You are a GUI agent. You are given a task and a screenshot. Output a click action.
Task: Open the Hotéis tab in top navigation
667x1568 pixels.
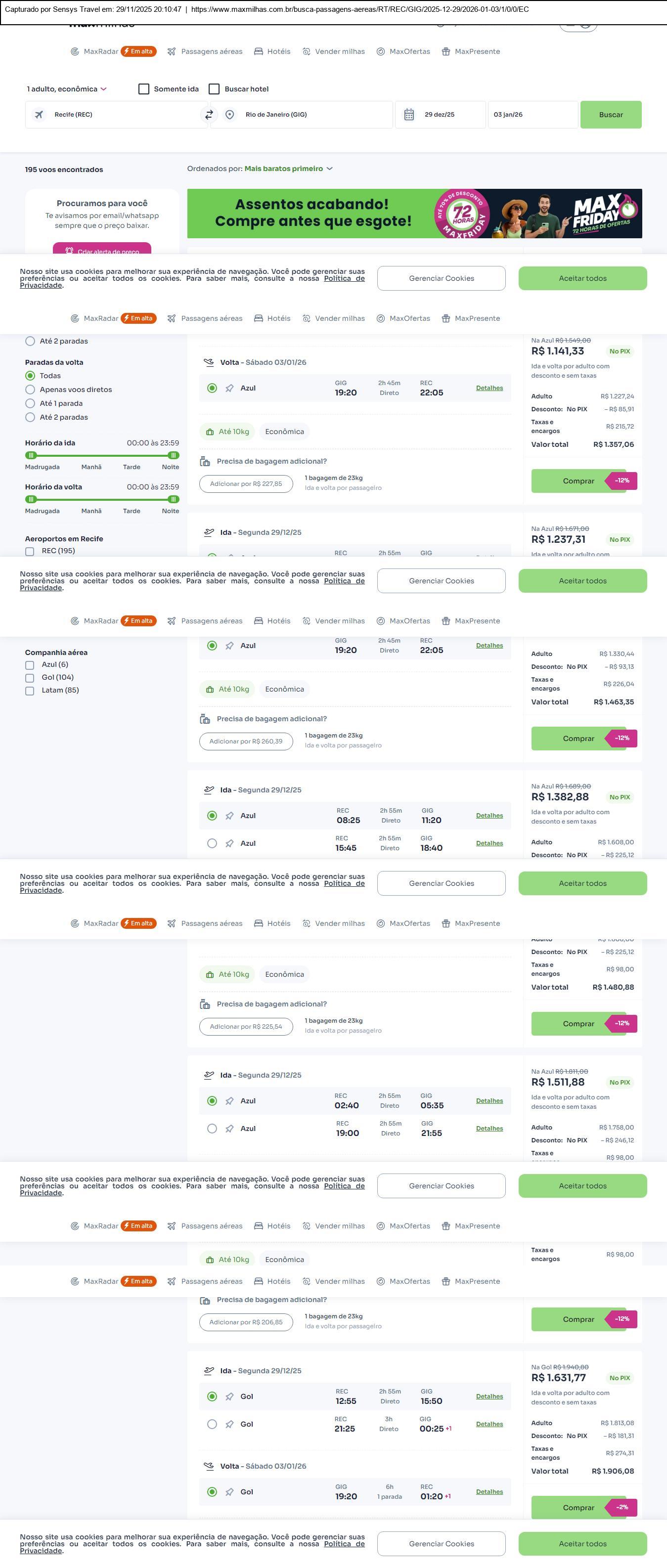272,52
